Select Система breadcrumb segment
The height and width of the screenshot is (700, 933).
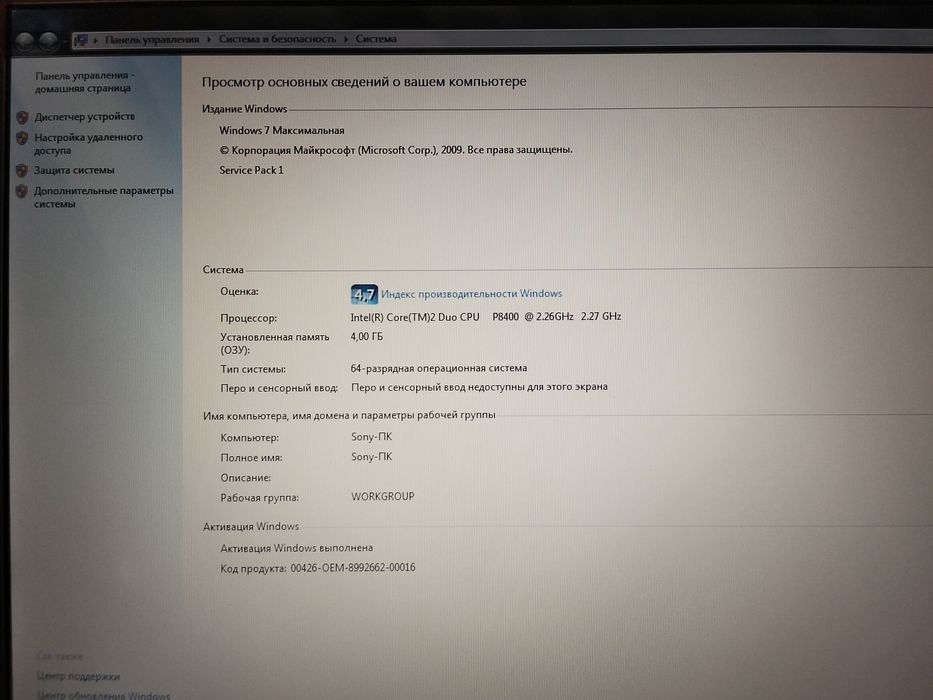click(376, 39)
